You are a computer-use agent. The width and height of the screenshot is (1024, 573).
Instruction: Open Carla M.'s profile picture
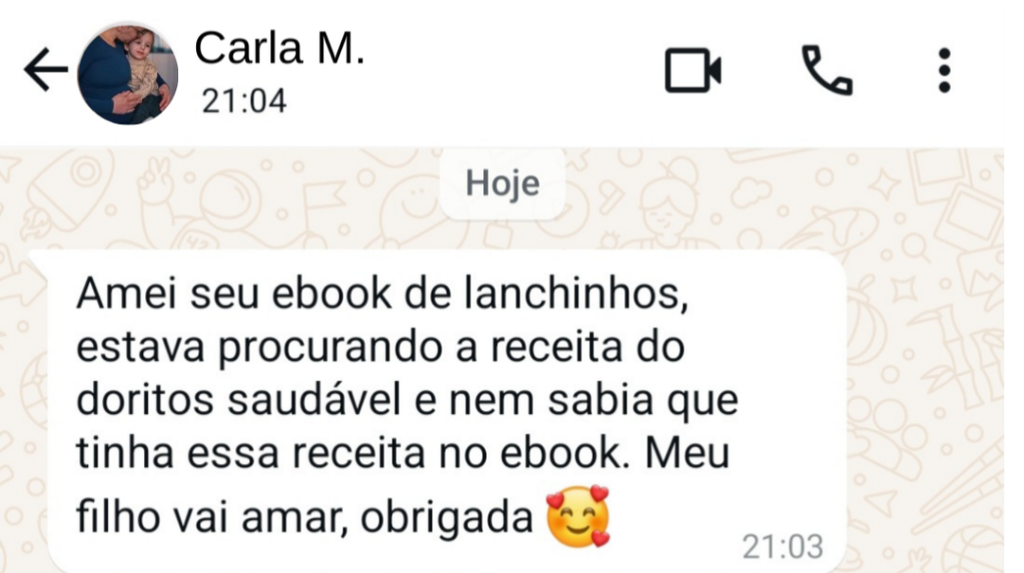(127, 73)
